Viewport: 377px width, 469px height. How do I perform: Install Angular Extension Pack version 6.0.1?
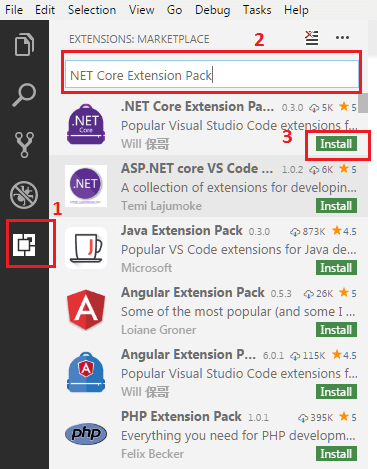tap(336, 392)
